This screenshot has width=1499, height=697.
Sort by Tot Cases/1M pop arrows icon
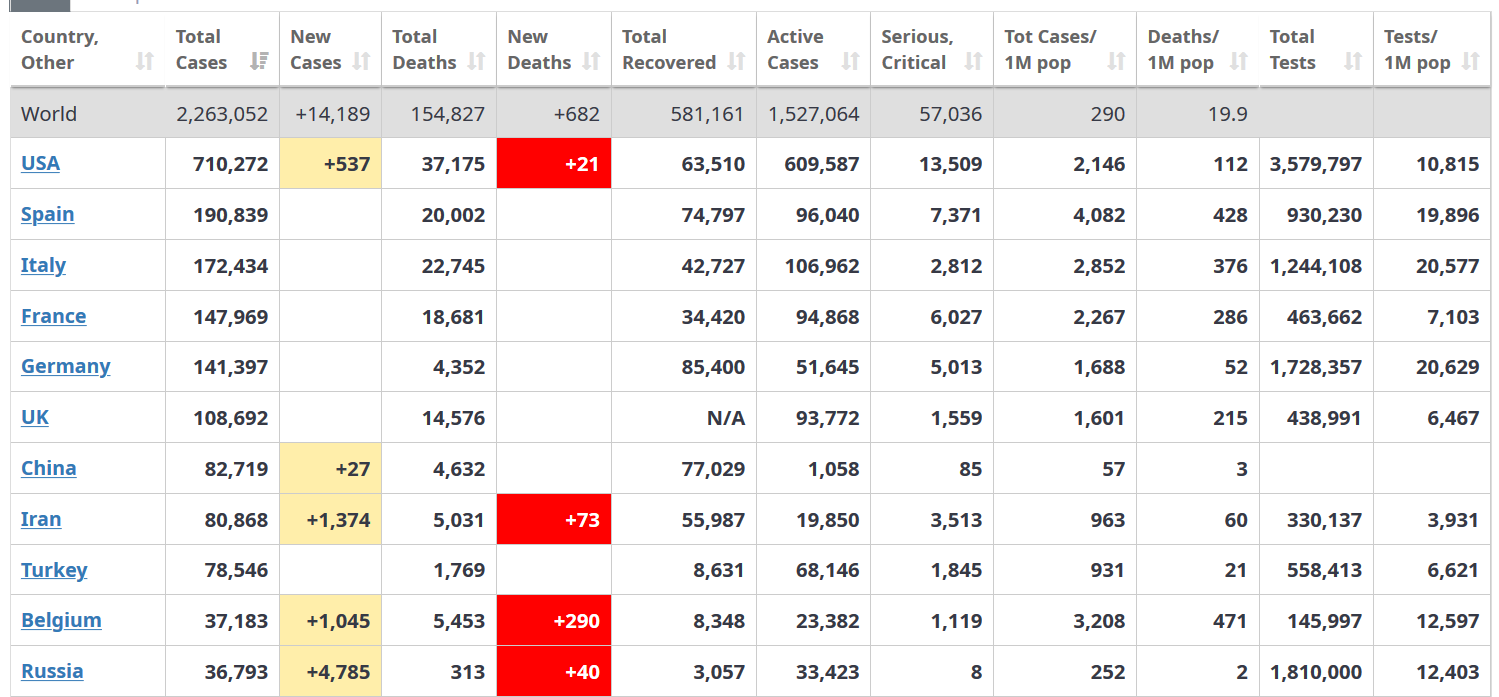[1116, 62]
